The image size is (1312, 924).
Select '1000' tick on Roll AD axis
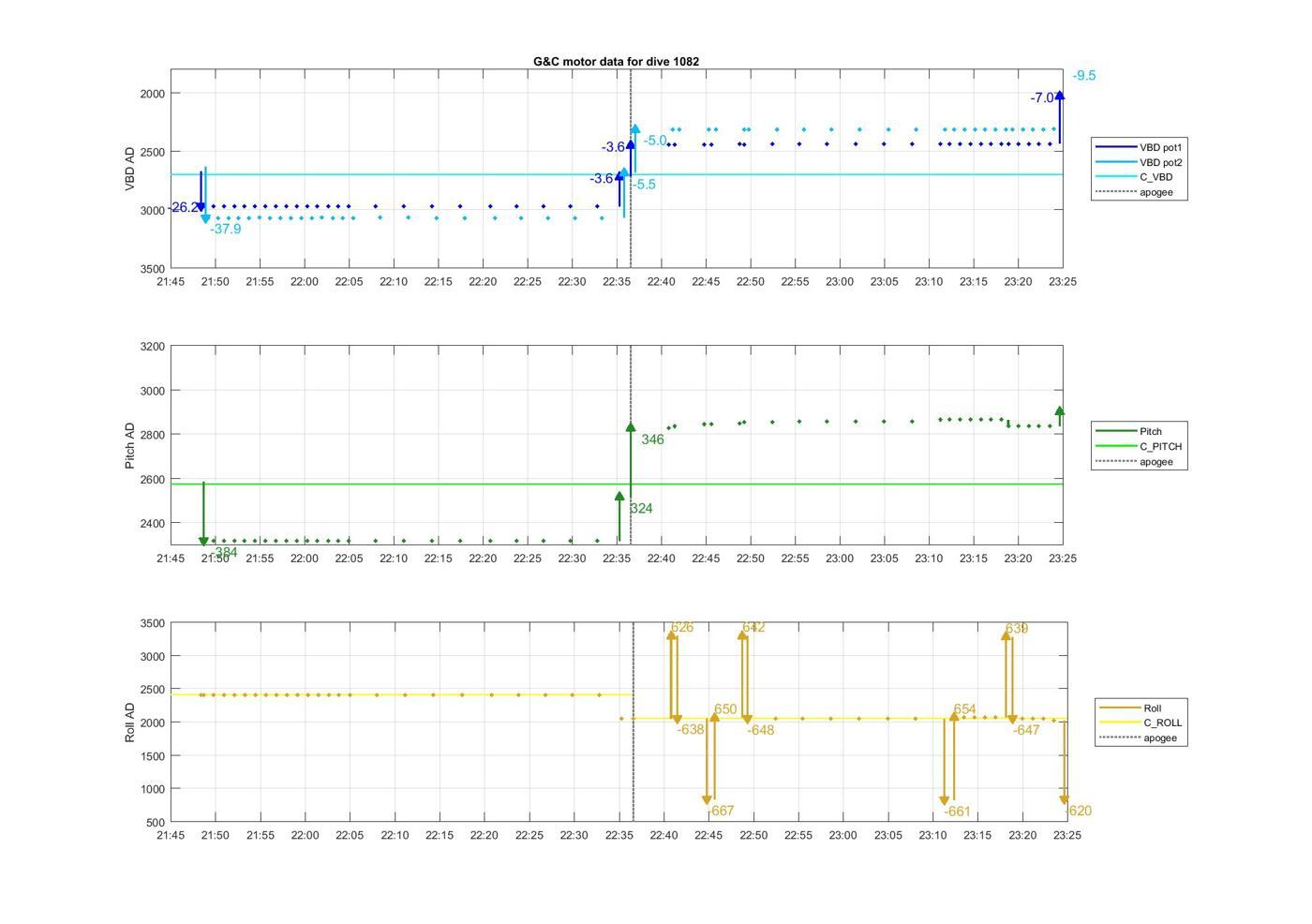click(x=153, y=789)
